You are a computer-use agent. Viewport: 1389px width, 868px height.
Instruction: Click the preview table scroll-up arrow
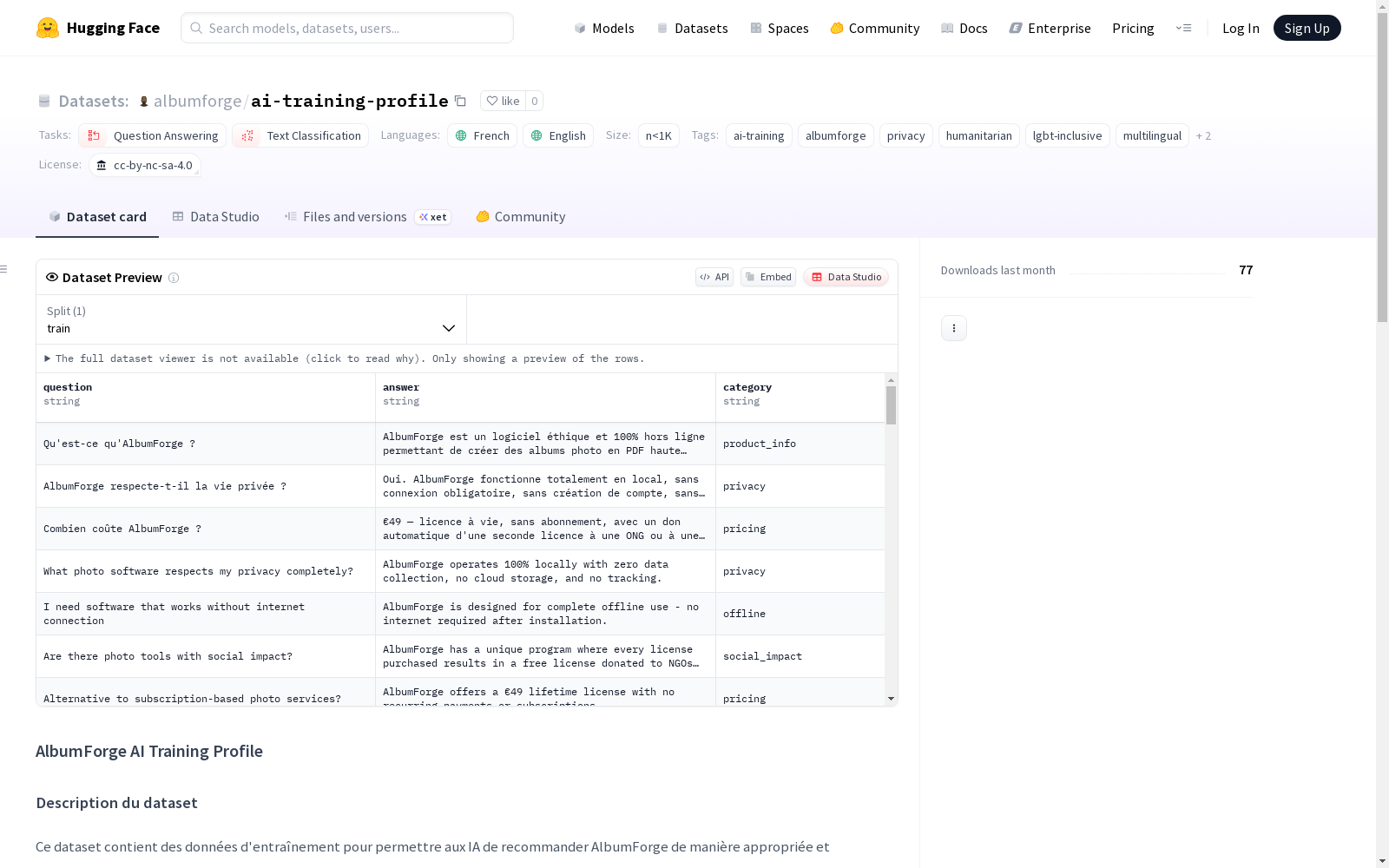(891, 380)
